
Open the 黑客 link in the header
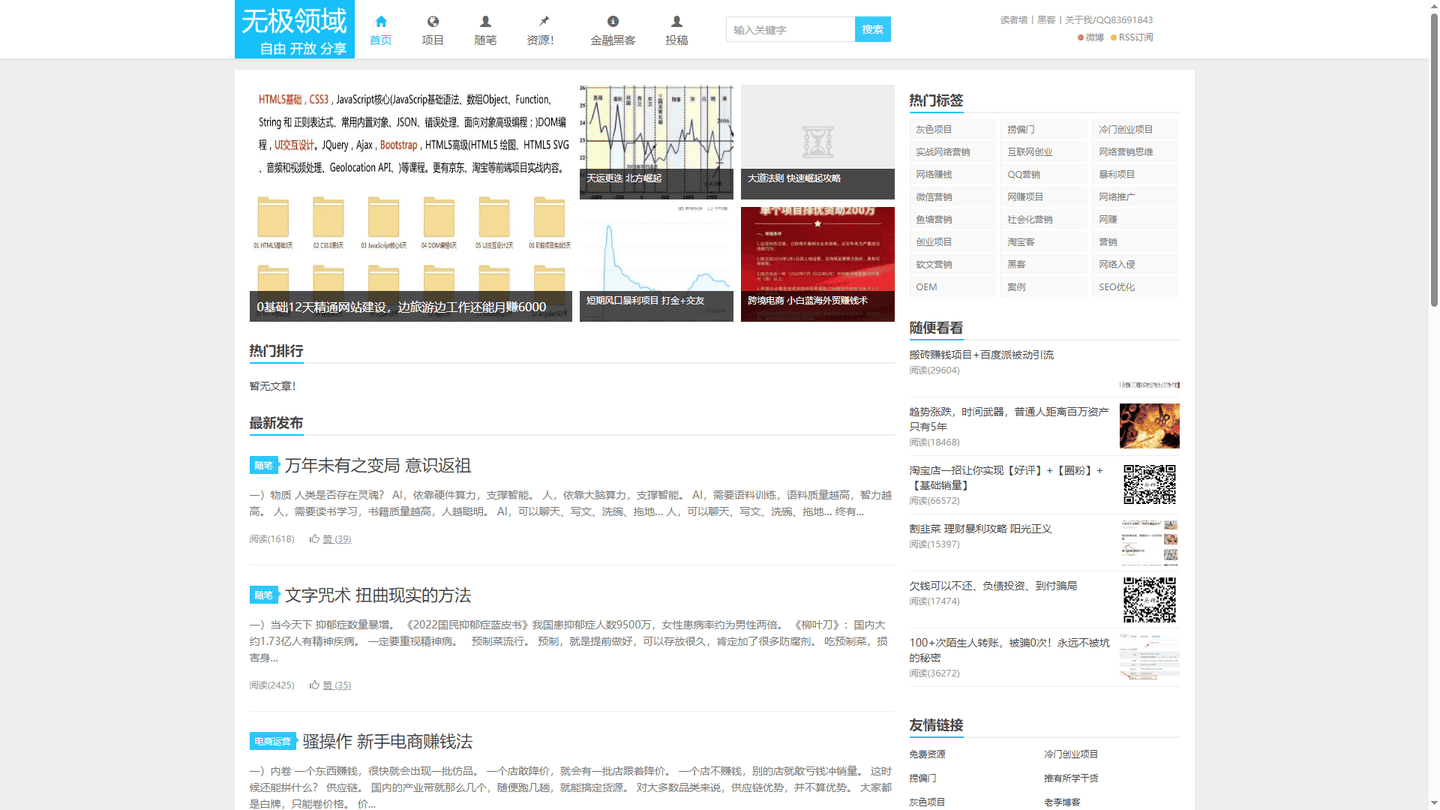point(1046,20)
